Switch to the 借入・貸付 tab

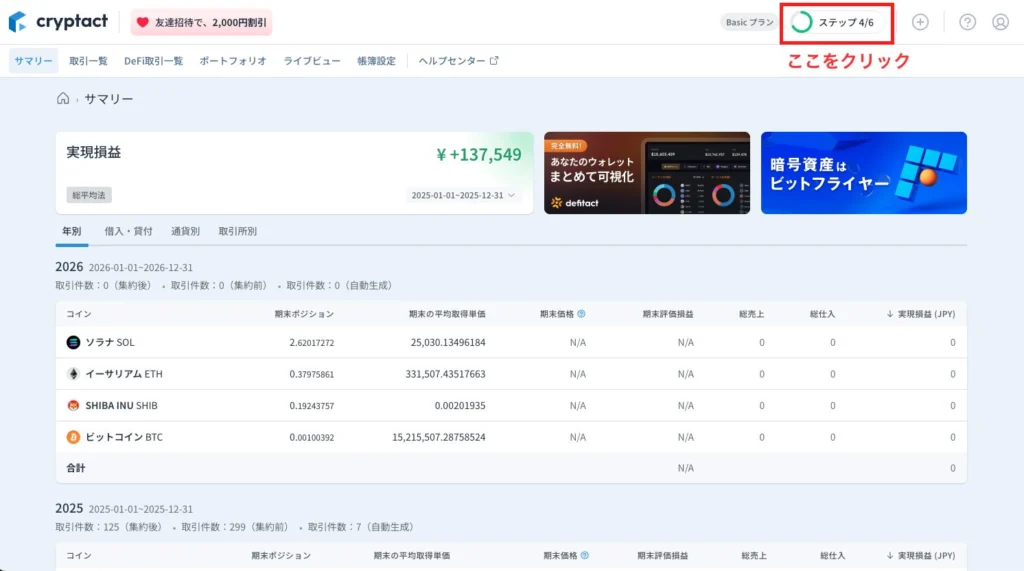(128, 231)
